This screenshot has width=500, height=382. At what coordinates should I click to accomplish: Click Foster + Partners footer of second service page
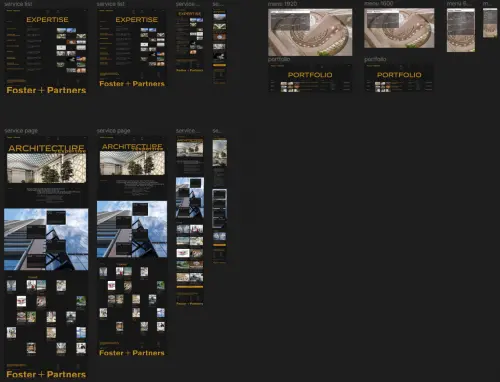click(x=132, y=353)
